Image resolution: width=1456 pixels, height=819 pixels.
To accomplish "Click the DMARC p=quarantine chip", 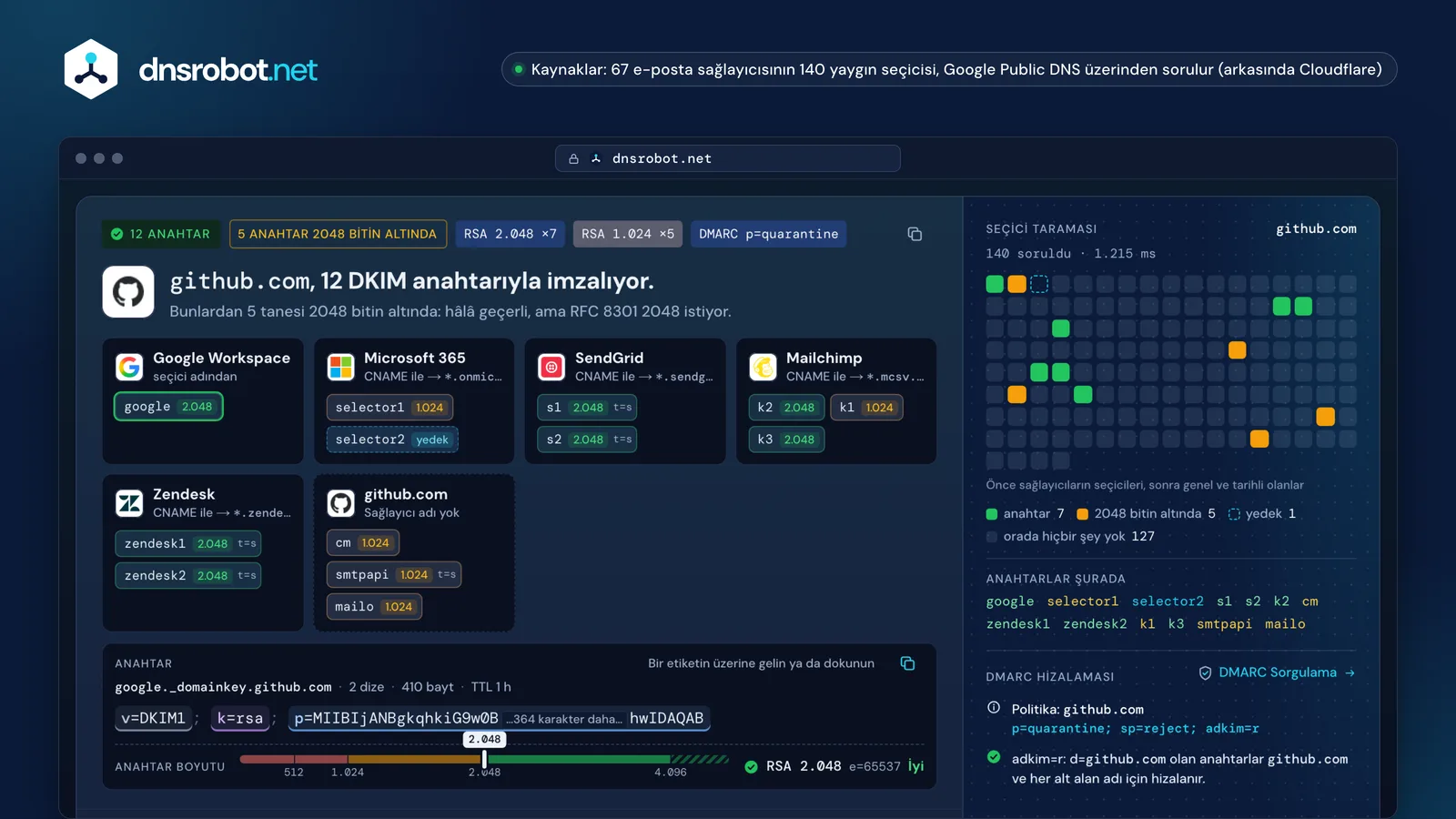I will (768, 234).
